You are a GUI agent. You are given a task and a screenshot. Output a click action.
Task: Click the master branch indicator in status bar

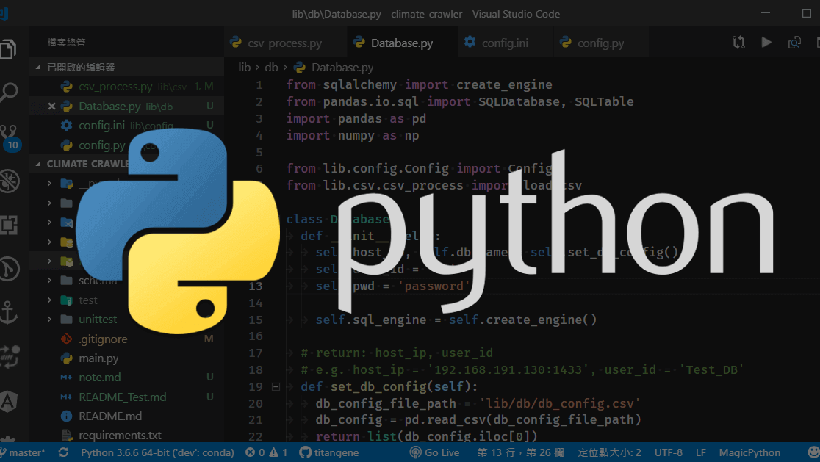pyautogui.click(x=24, y=453)
